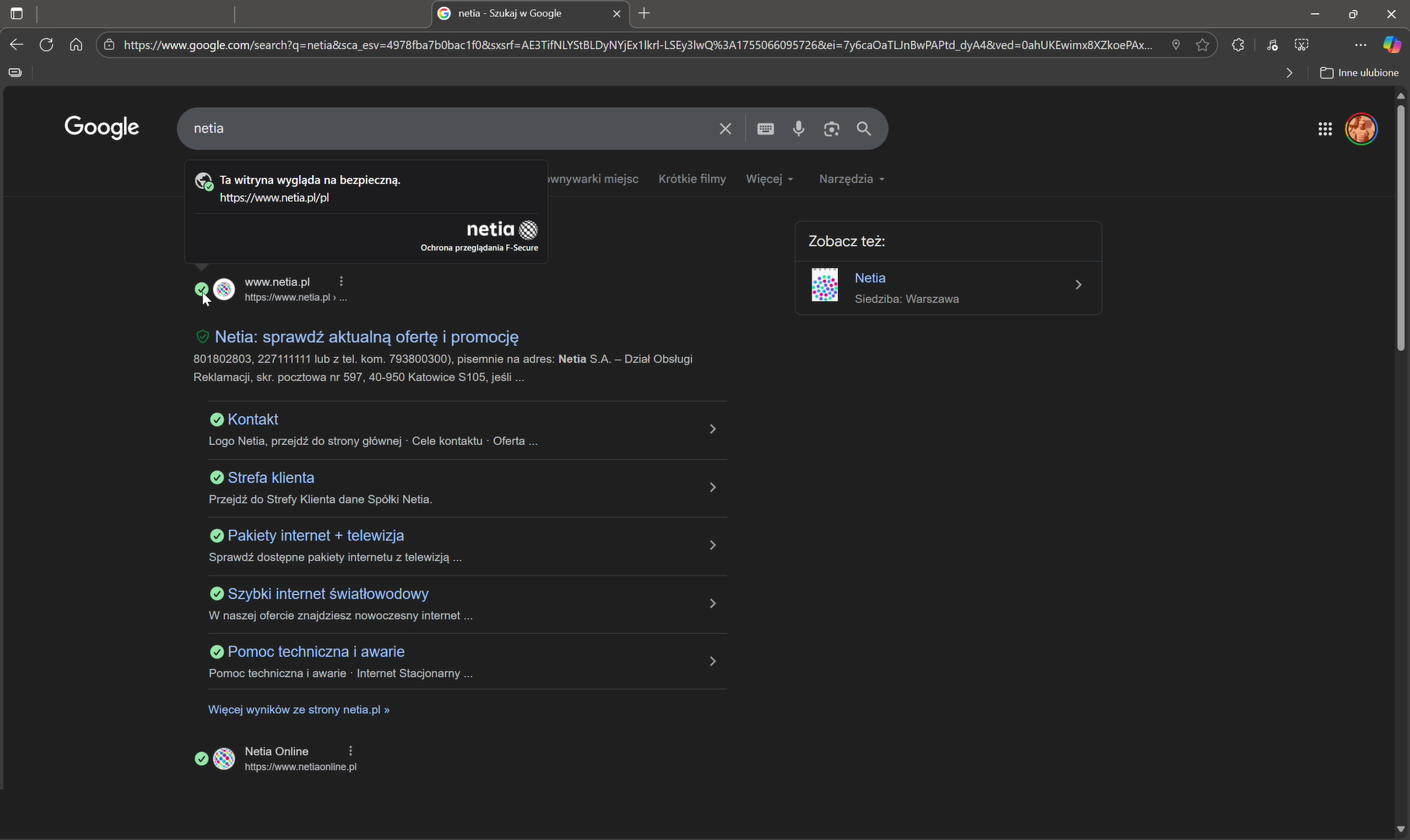Viewport: 1410px width, 840px height.
Task: Open the on-screen keyboard input tool
Action: click(x=766, y=129)
